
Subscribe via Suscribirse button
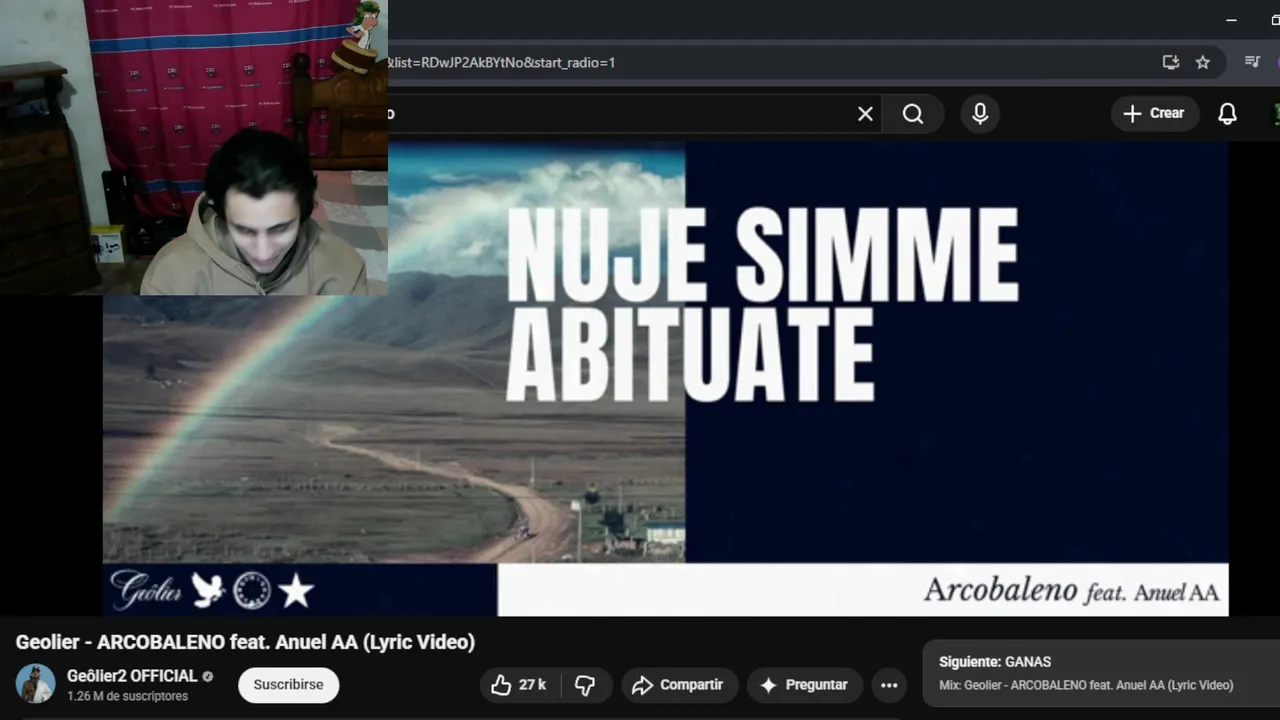pos(288,685)
